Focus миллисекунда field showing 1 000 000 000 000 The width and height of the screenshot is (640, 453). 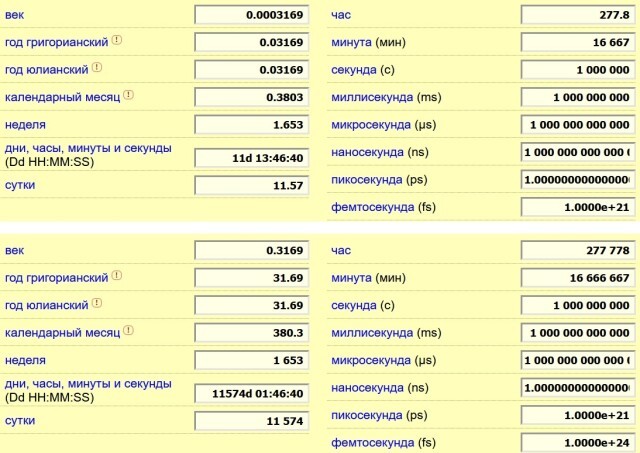[578, 333]
